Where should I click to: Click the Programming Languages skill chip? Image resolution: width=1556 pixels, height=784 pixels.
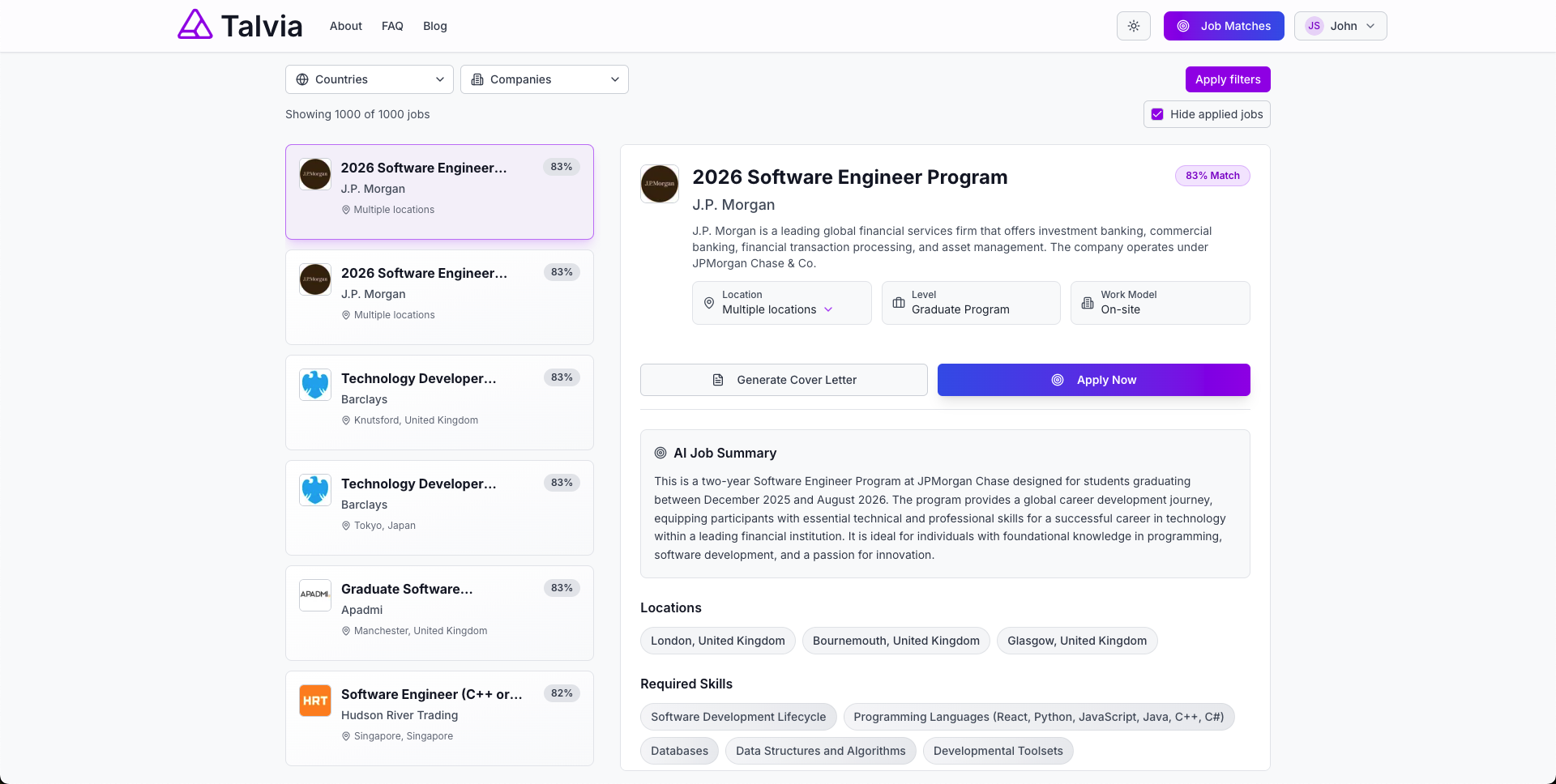coord(1039,717)
